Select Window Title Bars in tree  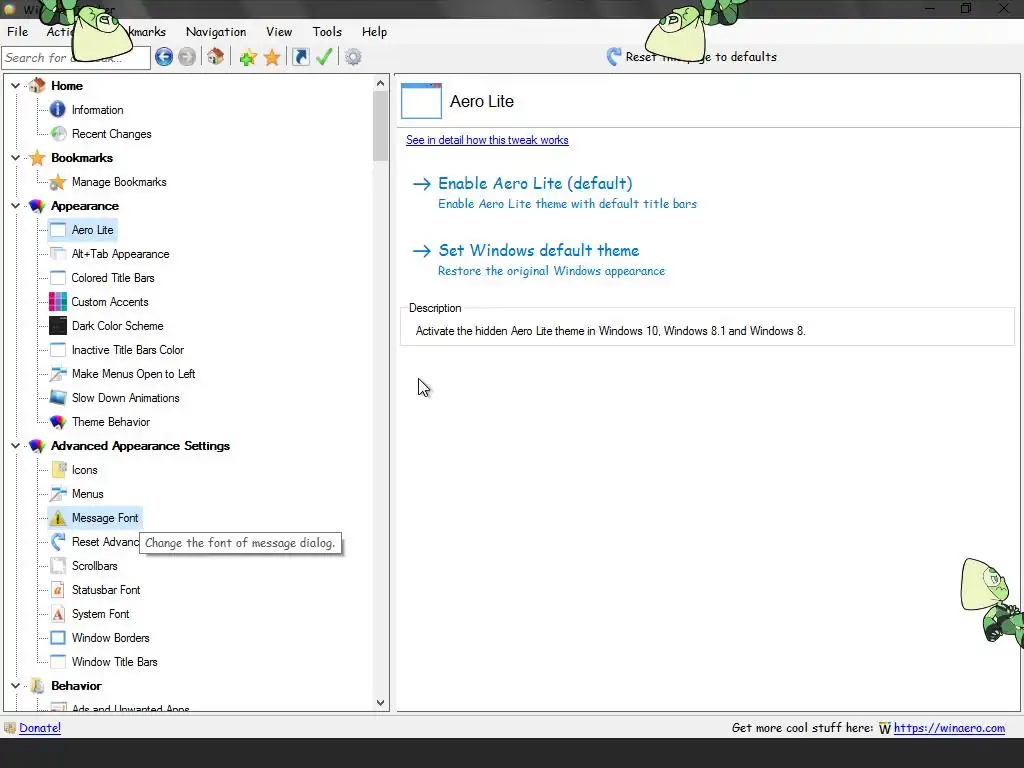(115, 662)
